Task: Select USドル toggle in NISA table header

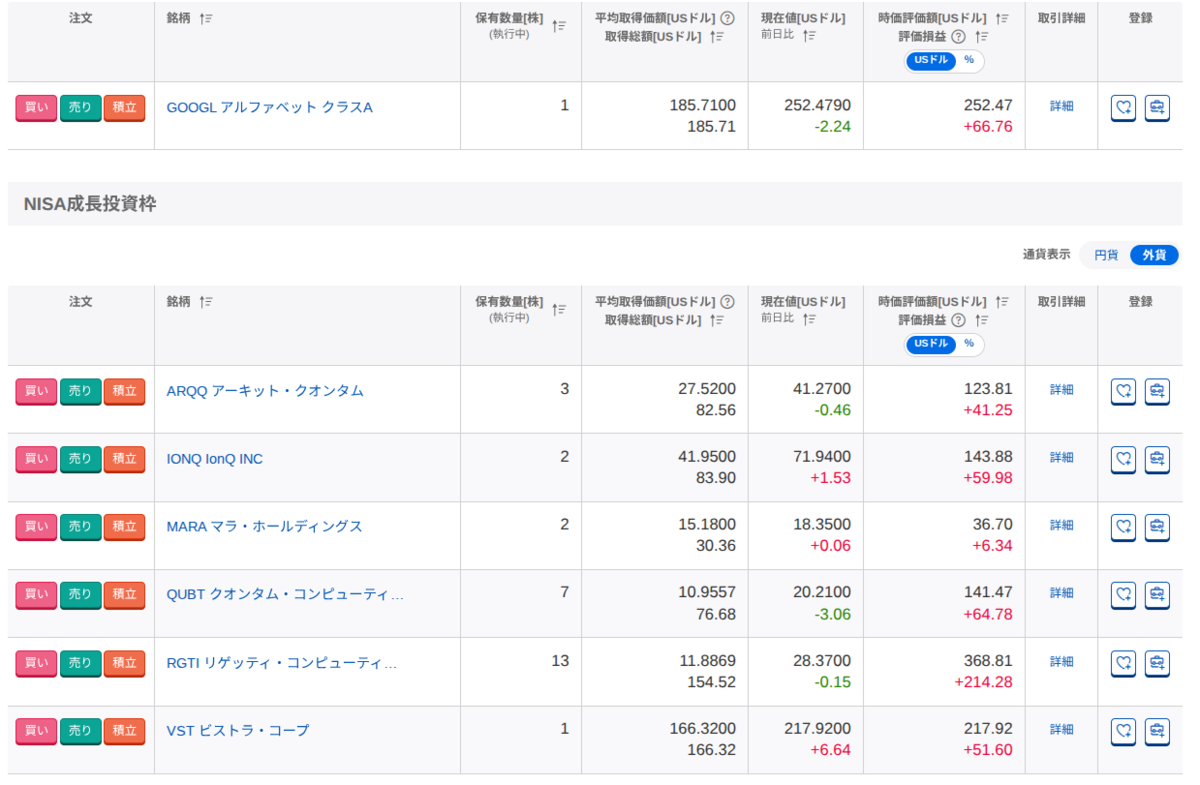Action: coord(930,344)
